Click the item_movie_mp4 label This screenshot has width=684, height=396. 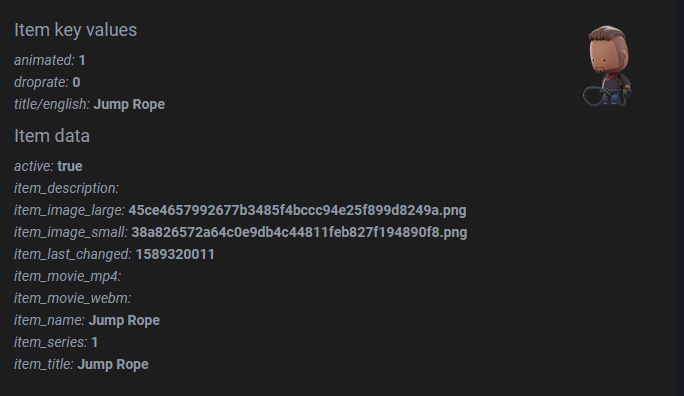68,277
